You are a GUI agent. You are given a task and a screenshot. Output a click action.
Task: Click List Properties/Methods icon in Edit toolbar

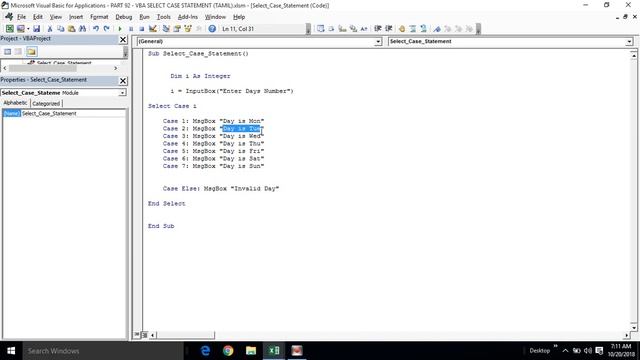pyautogui.click(x=320, y=29)
